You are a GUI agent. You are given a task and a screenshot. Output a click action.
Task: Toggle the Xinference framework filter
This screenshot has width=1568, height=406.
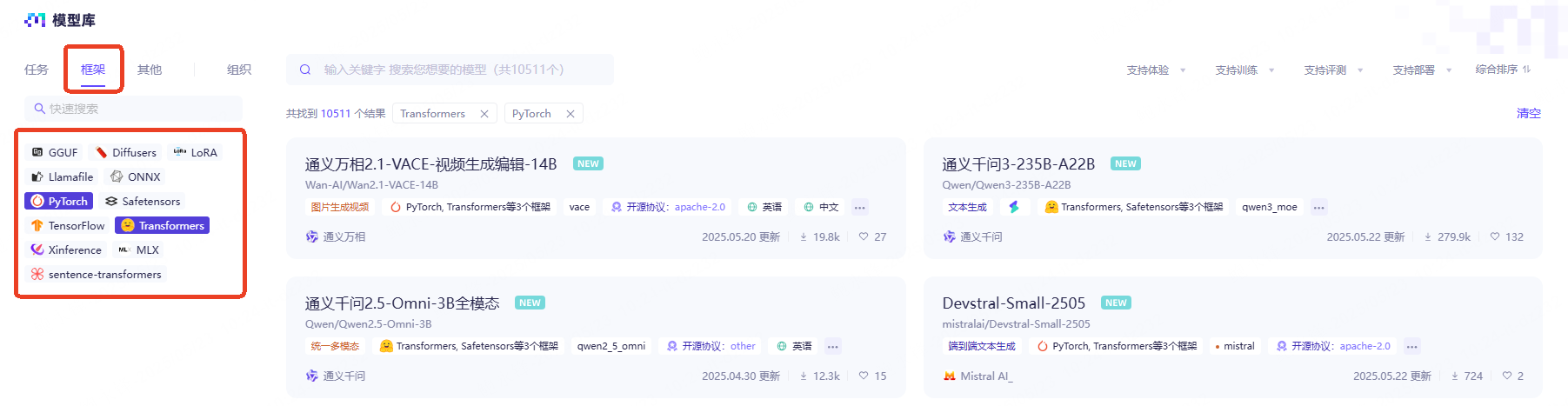(66, 250)
